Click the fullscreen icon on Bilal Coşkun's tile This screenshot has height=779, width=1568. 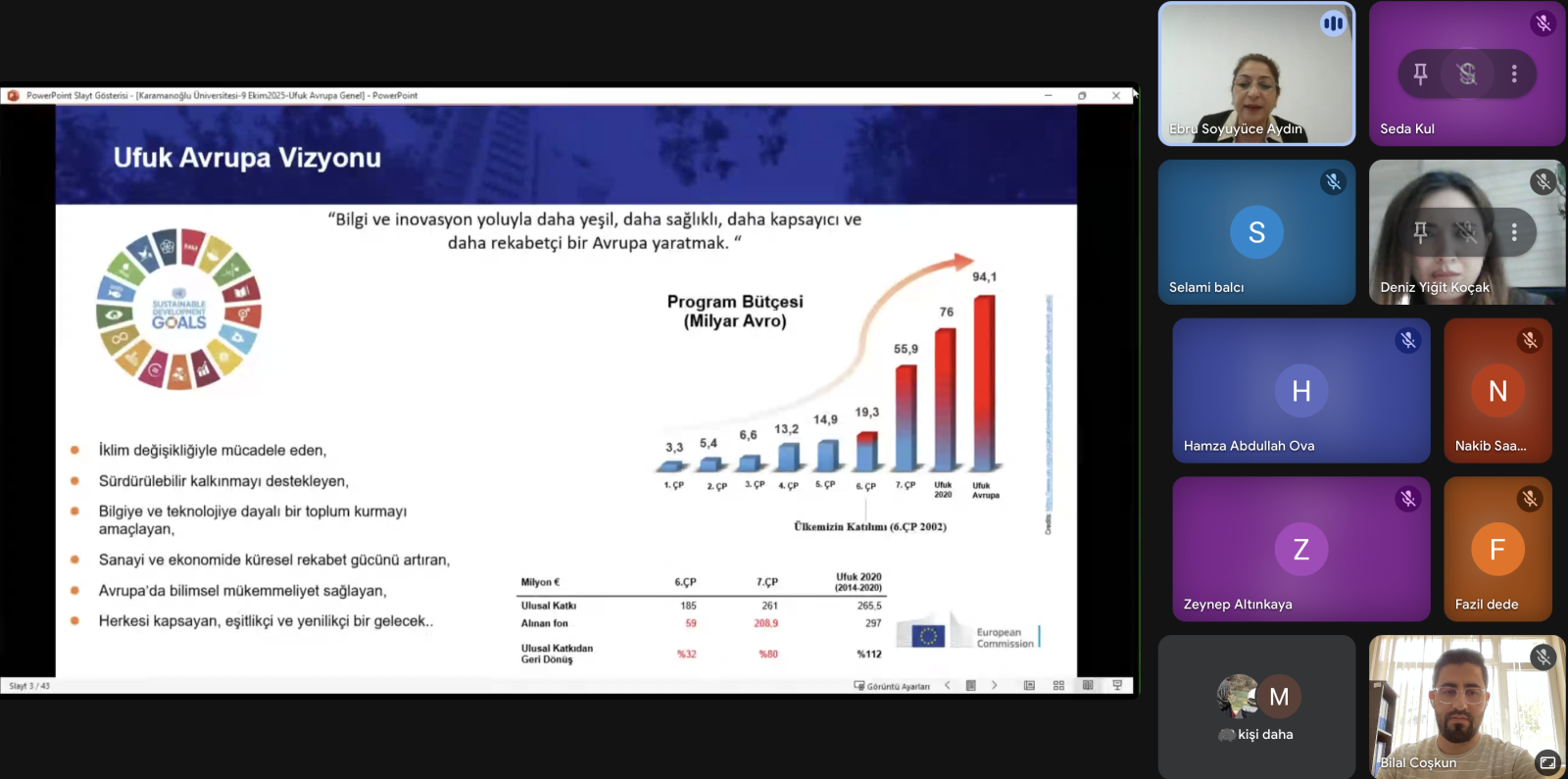pos(1546,761)
